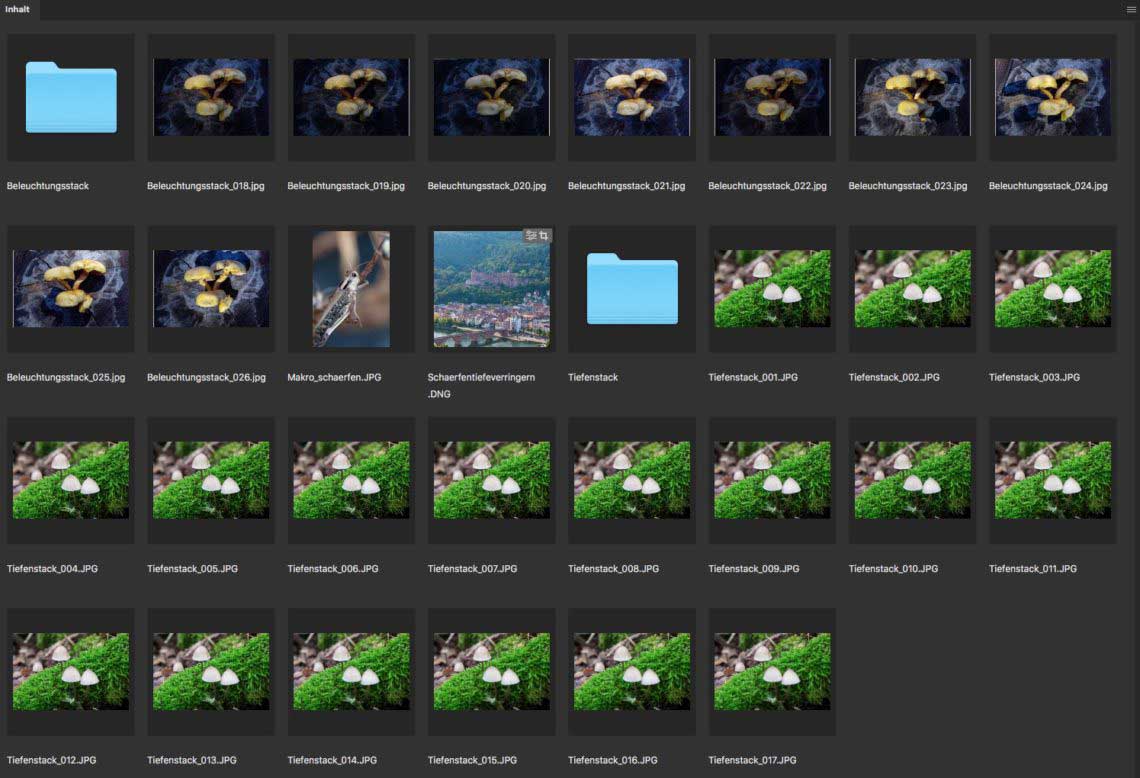
Task: Select thumbnail Beleuchtungsstack_026.jpg
Action: (x=211, y=289)
